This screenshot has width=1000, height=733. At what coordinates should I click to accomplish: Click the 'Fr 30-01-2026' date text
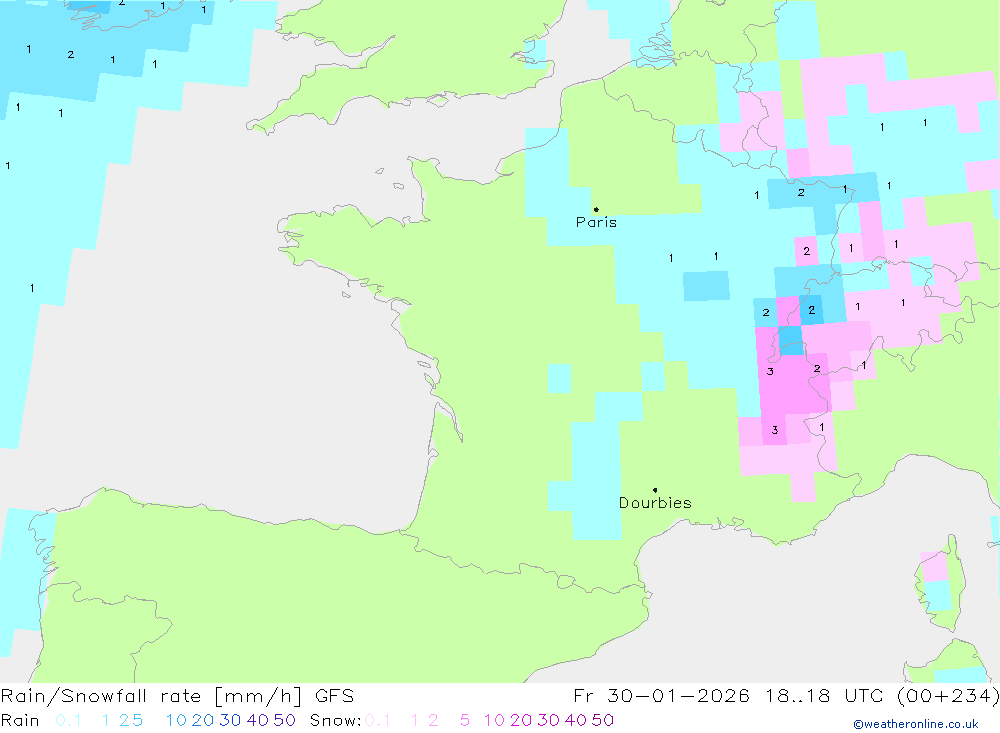click(x=661, y=695)
